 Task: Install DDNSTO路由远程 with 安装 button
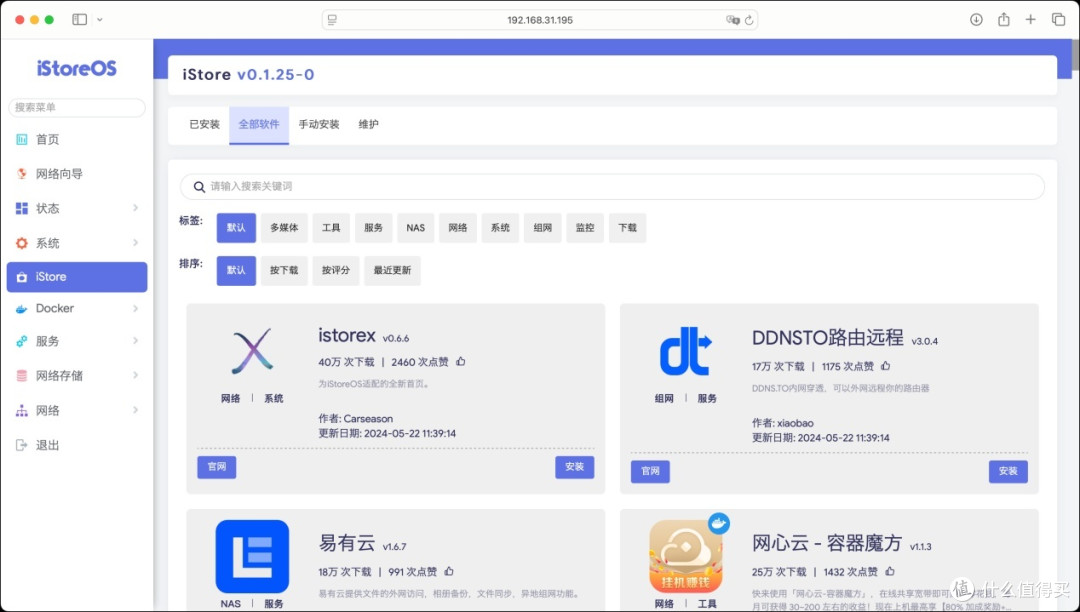click(x=1008, y=471)
